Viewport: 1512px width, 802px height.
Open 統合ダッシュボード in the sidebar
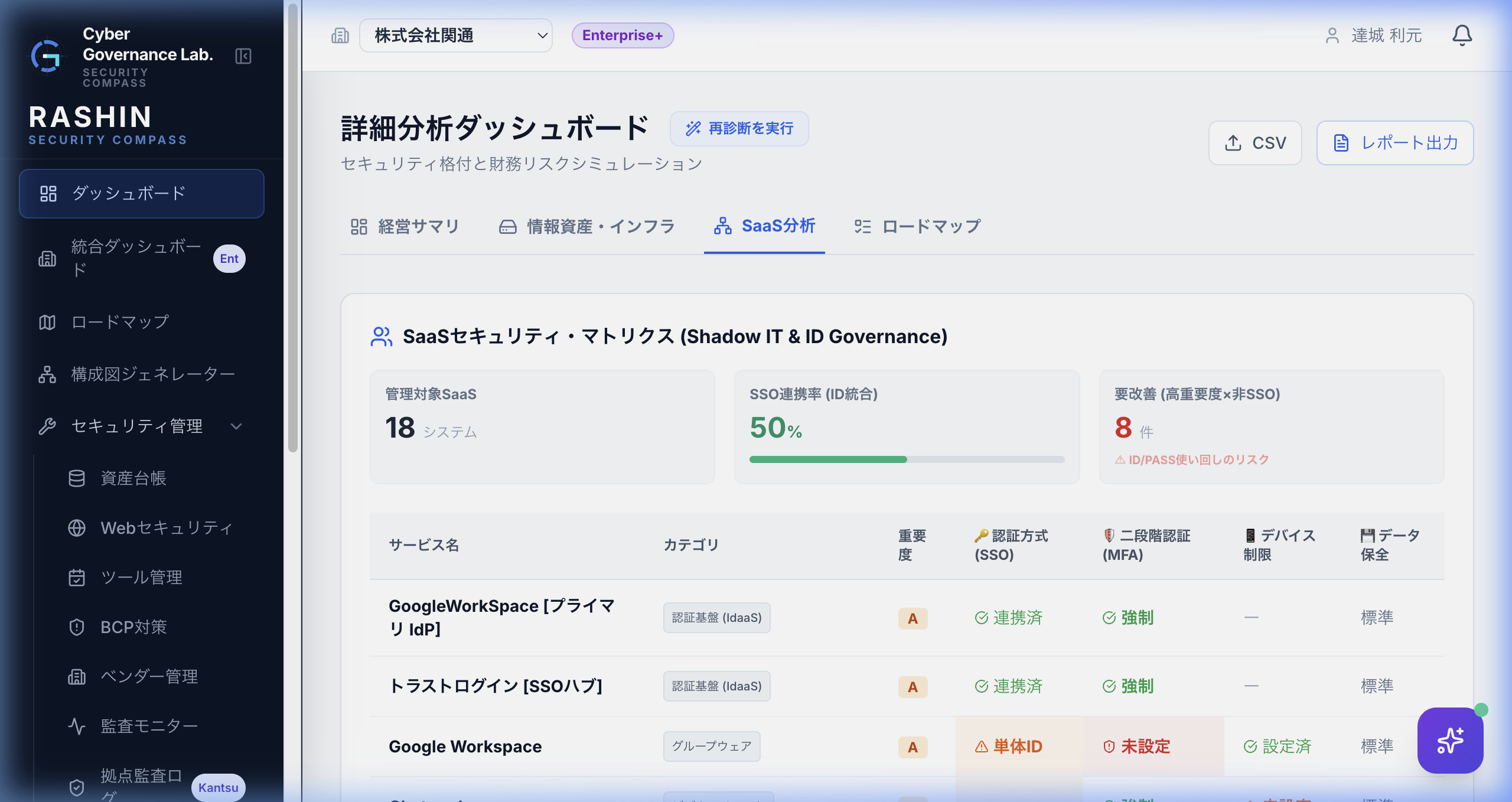[x=142, y=259]
